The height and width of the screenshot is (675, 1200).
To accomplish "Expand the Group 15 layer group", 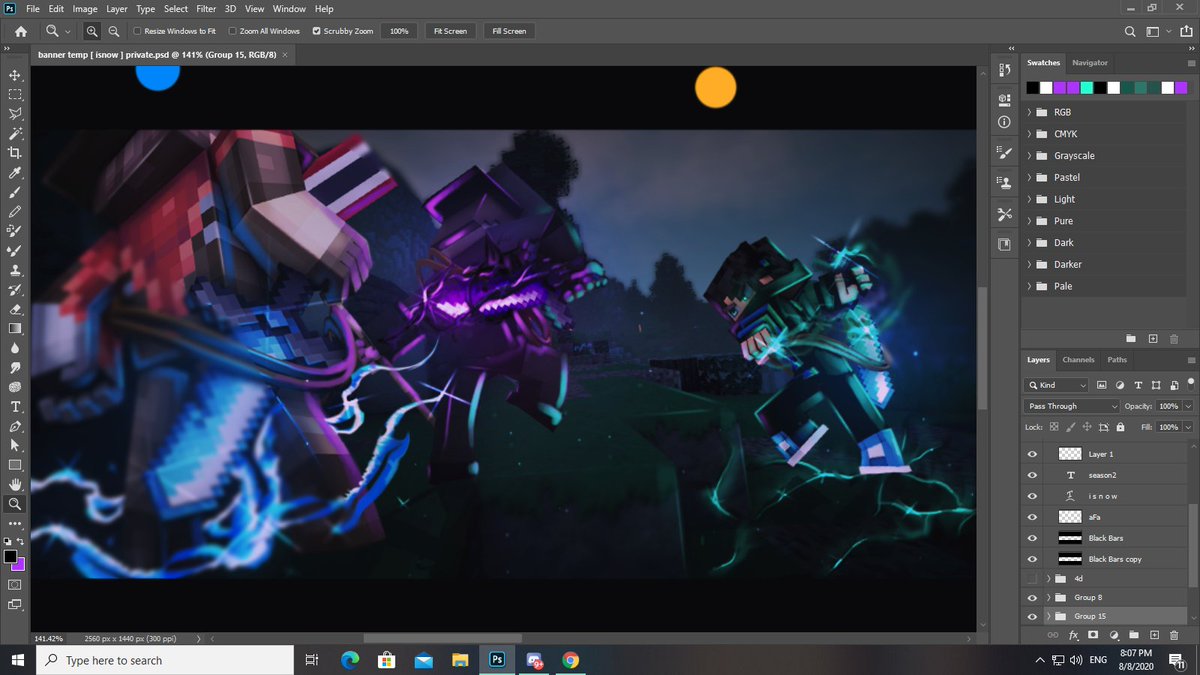I will click(x=1049, y=616).
